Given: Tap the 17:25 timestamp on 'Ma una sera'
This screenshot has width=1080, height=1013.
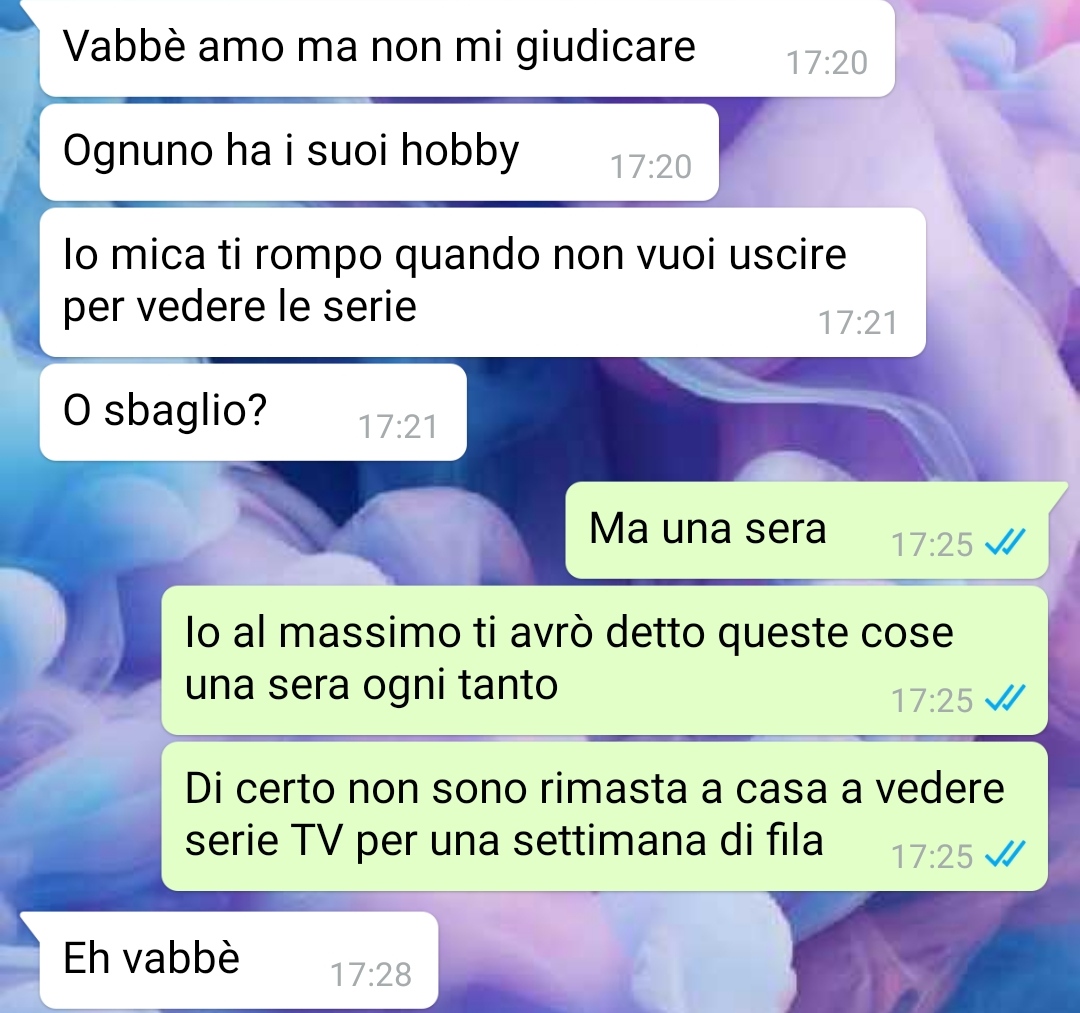Looking at the screenshot, I should (x=932, y=545).
